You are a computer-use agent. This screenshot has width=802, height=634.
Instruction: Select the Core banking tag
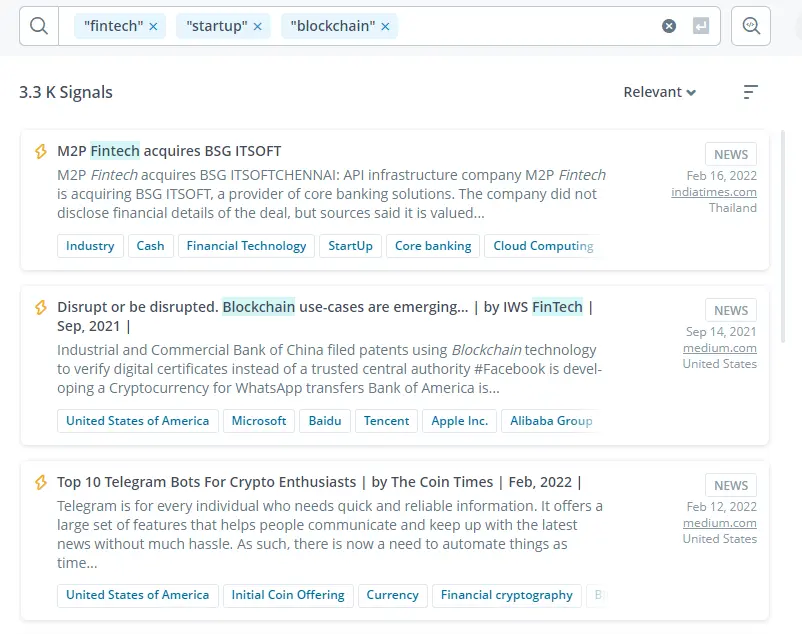[433, 246]
